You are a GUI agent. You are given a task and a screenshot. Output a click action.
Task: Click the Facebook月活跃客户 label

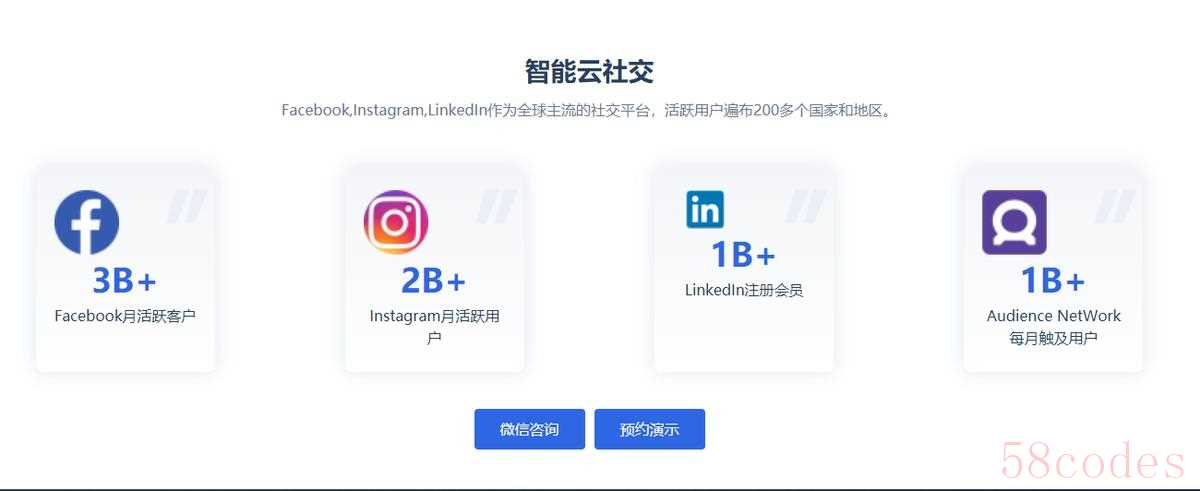[x=125, y=316]
